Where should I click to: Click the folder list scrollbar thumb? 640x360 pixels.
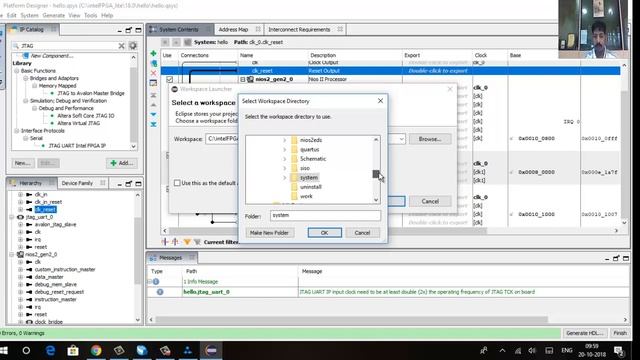(376, 174)
